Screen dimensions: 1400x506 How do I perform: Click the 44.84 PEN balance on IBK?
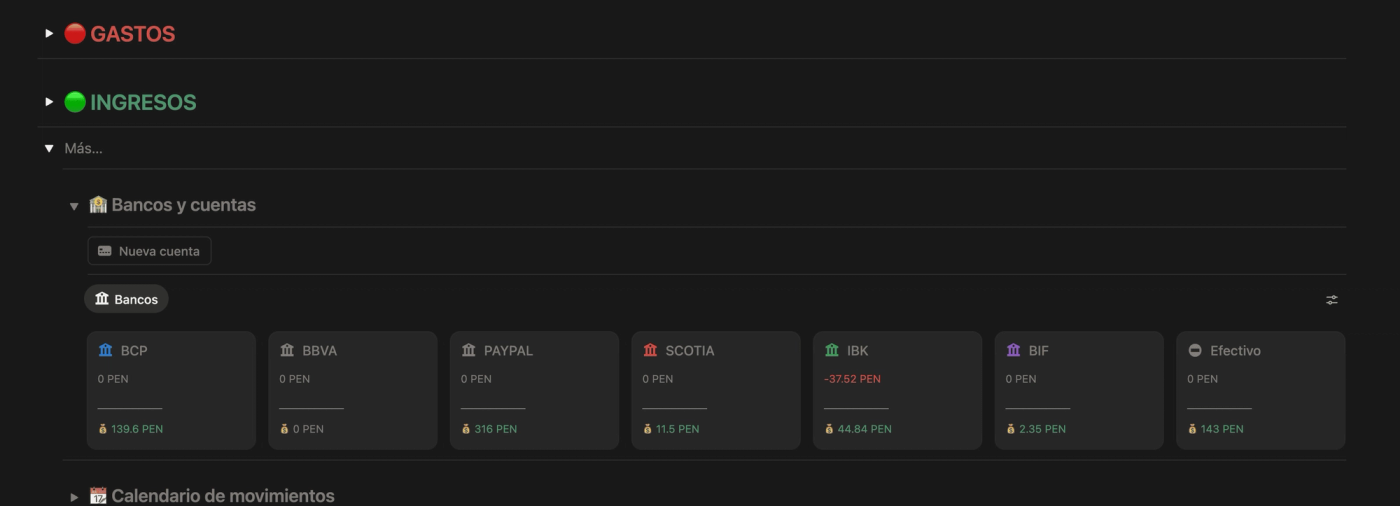pyautogui.click(x=865, y=429)
